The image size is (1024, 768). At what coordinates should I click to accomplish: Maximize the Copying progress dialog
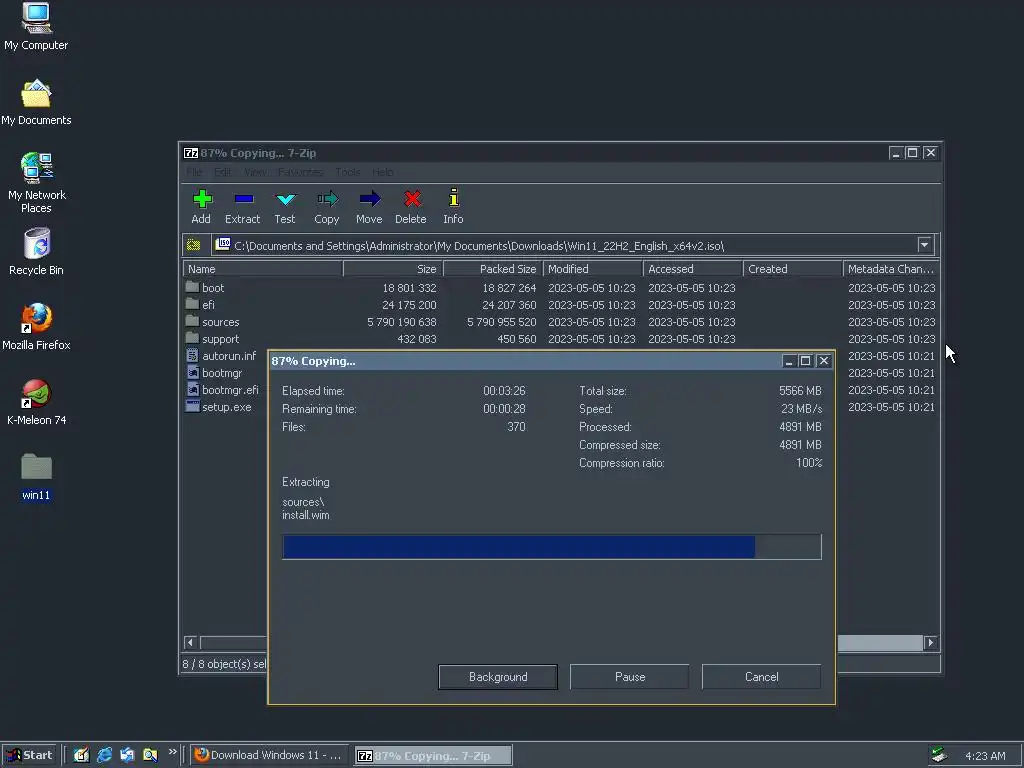tap(806, 361)
